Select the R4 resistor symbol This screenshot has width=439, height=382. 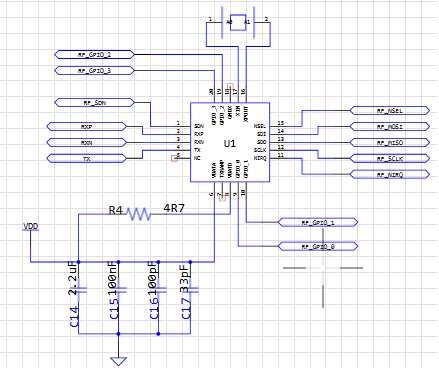139,214
